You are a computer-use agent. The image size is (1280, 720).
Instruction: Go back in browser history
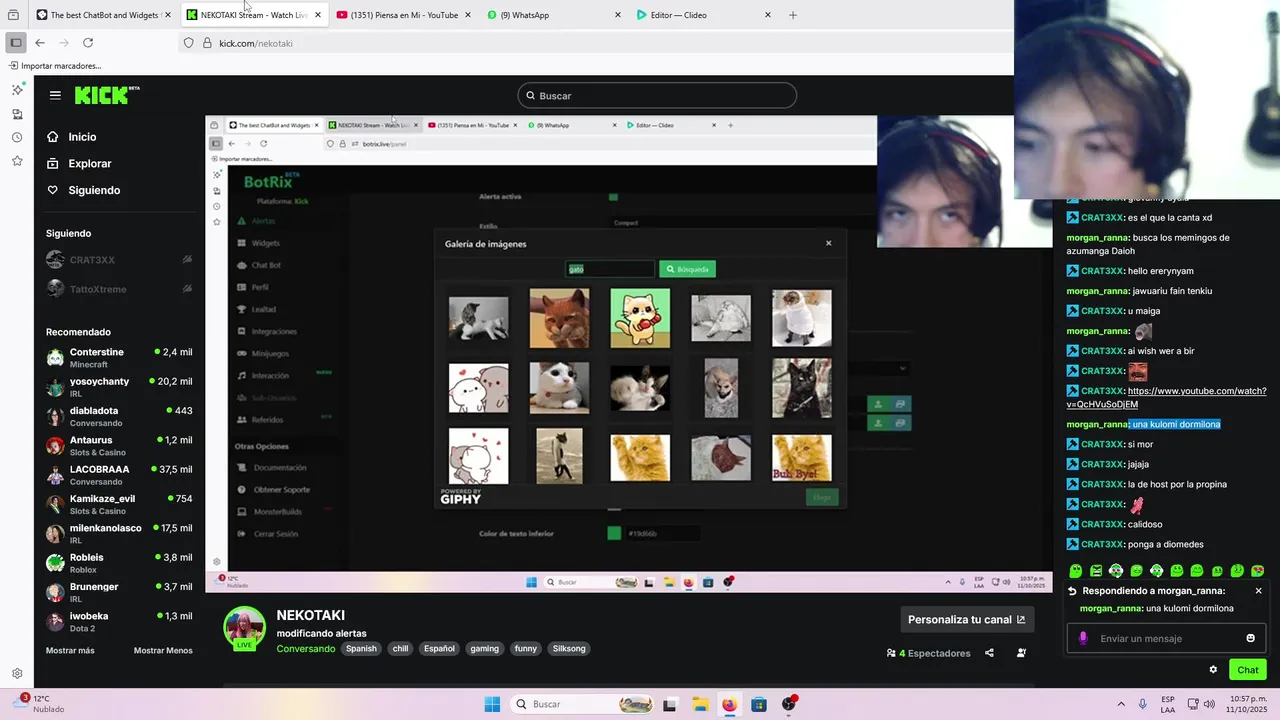pos(40,43)
